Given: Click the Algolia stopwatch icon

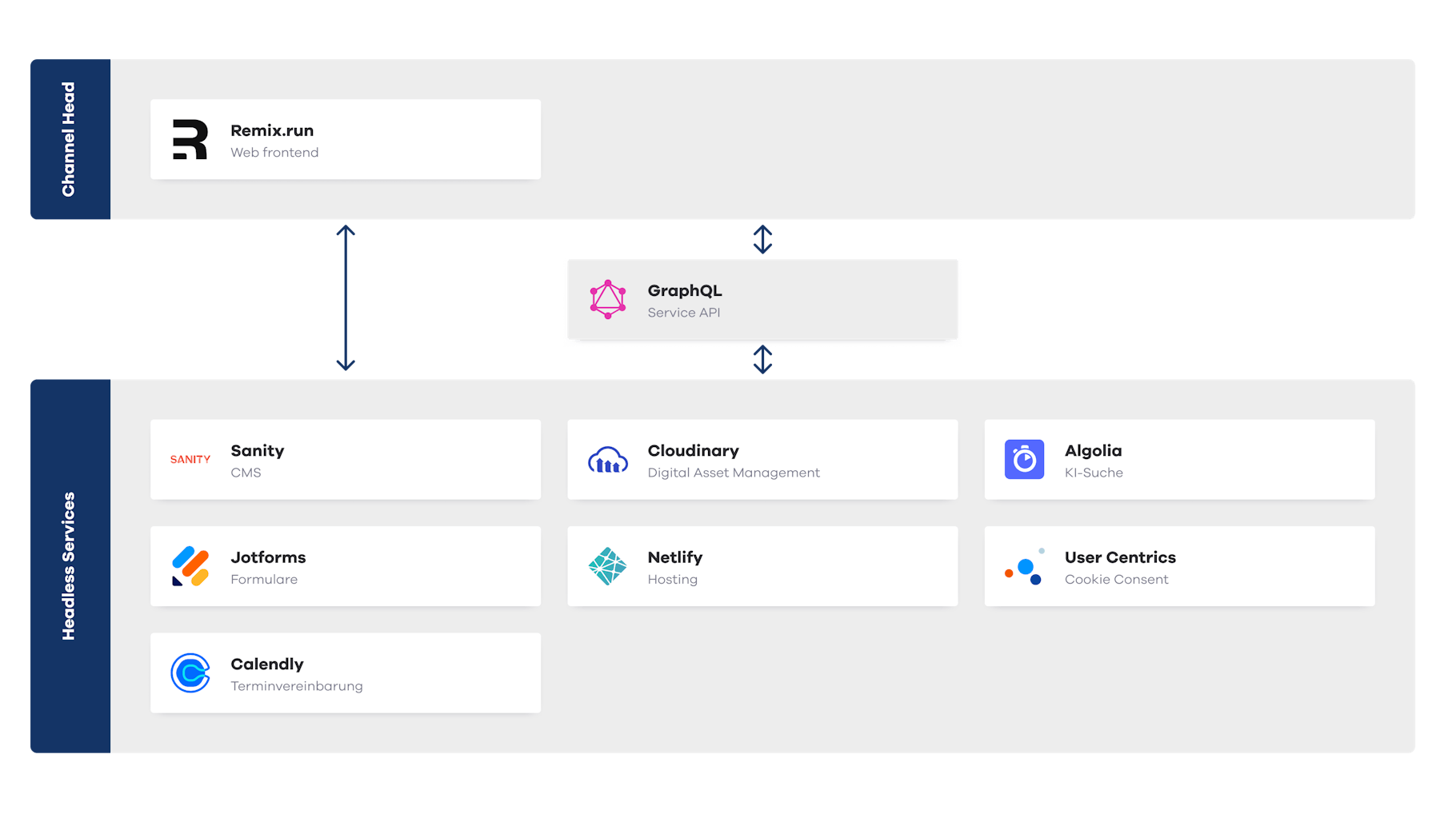Looking at the screenshot, I should pyautogui.click(x=1025, y=460).
